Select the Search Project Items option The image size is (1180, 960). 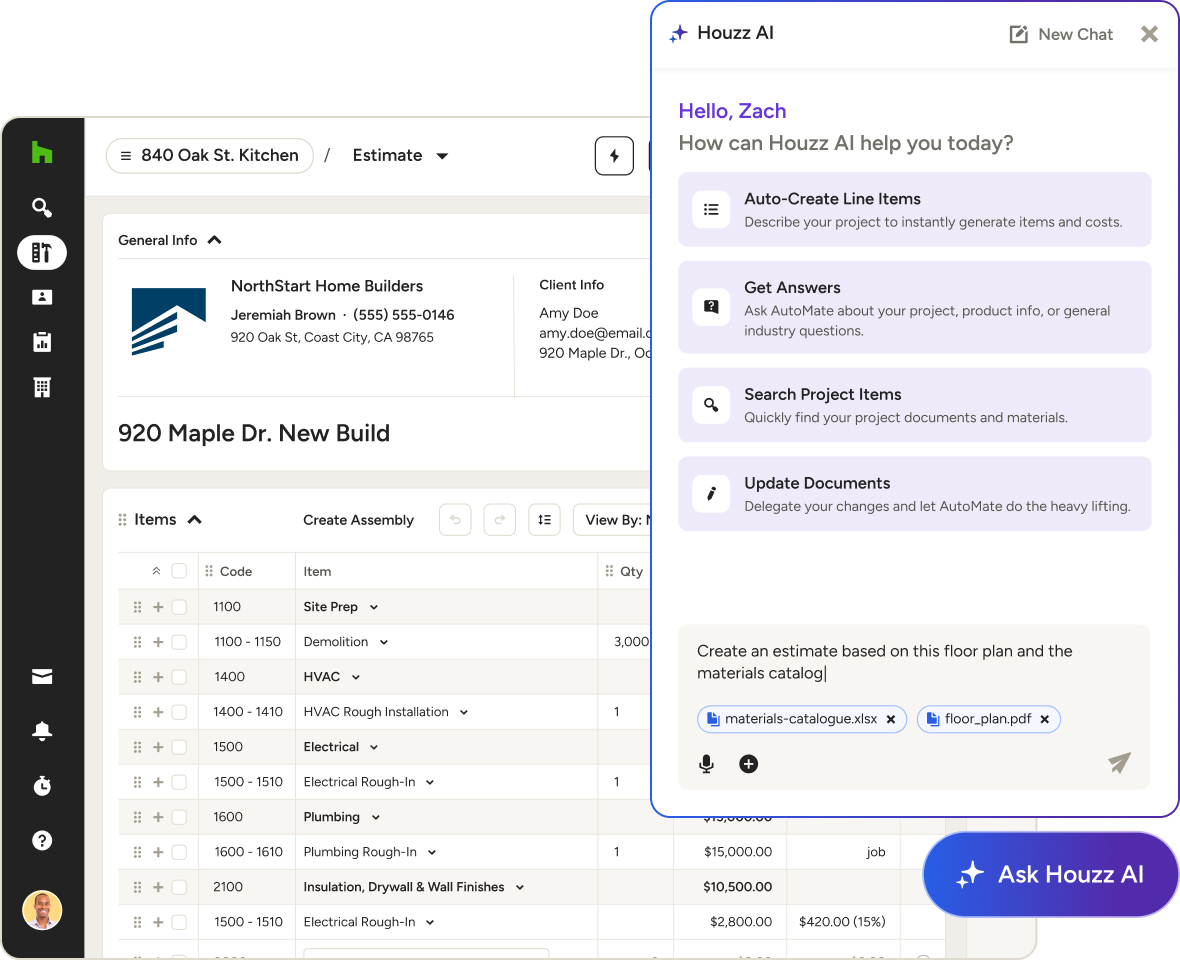914,405
